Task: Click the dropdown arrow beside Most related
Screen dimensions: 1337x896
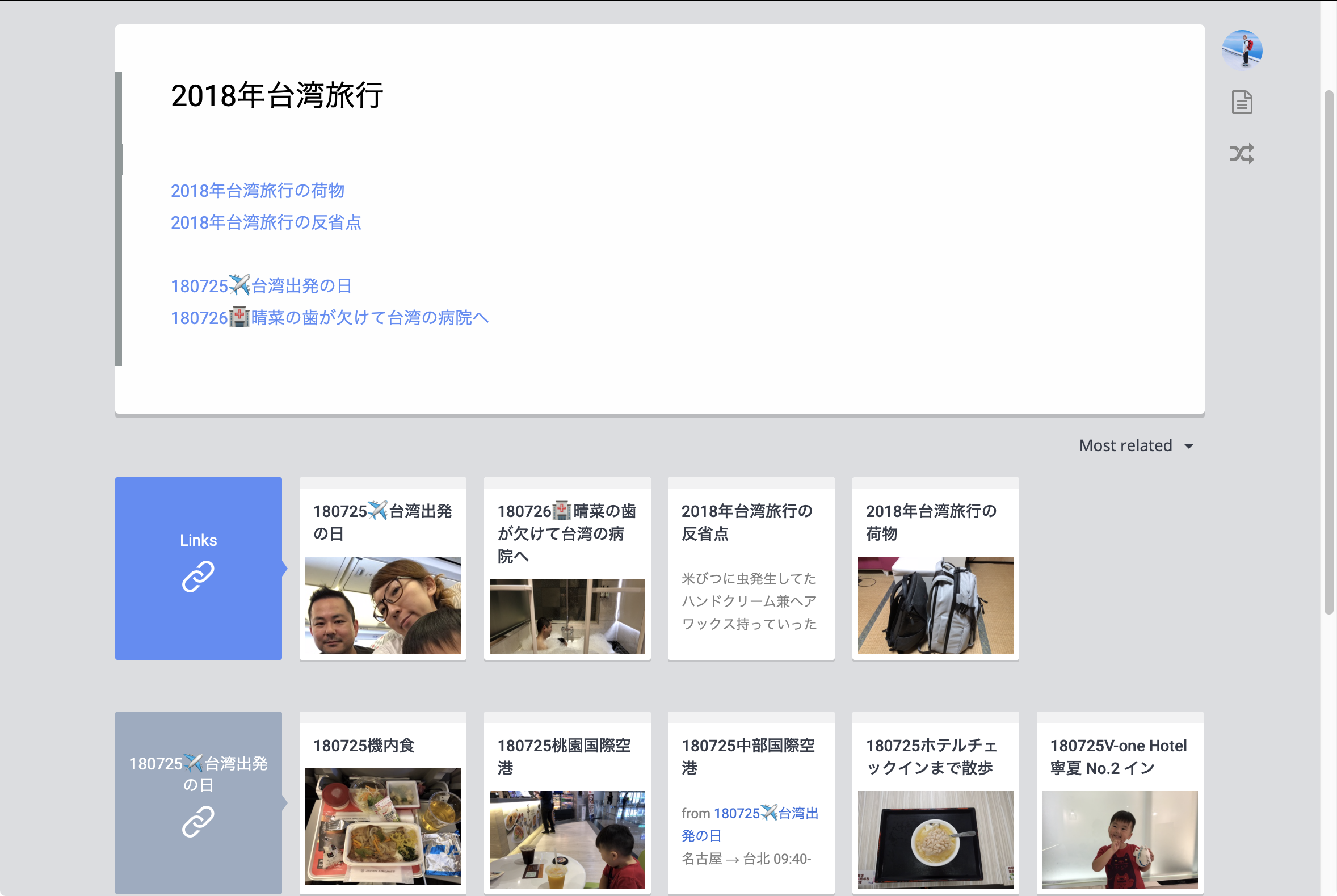Action: tap(1189, 446)
